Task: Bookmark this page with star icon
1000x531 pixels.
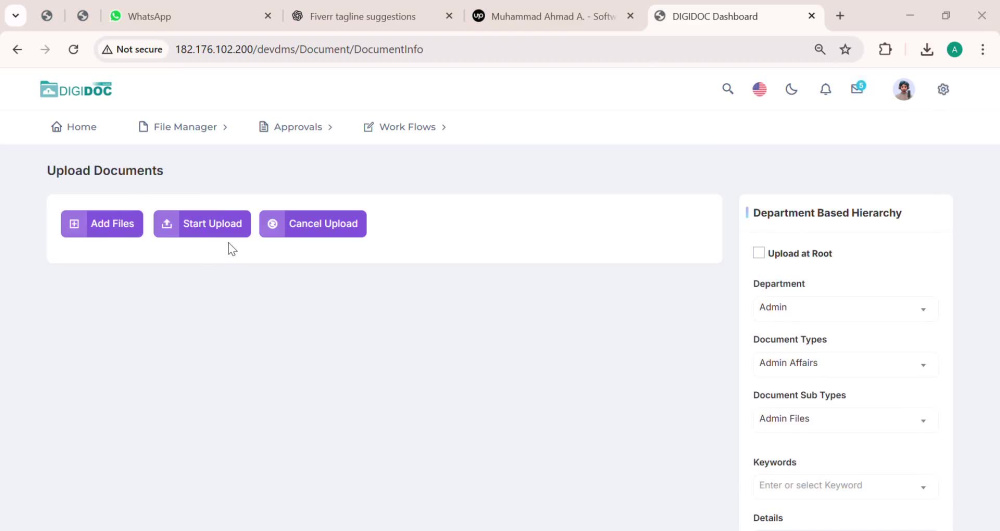Action: (845, 49)
